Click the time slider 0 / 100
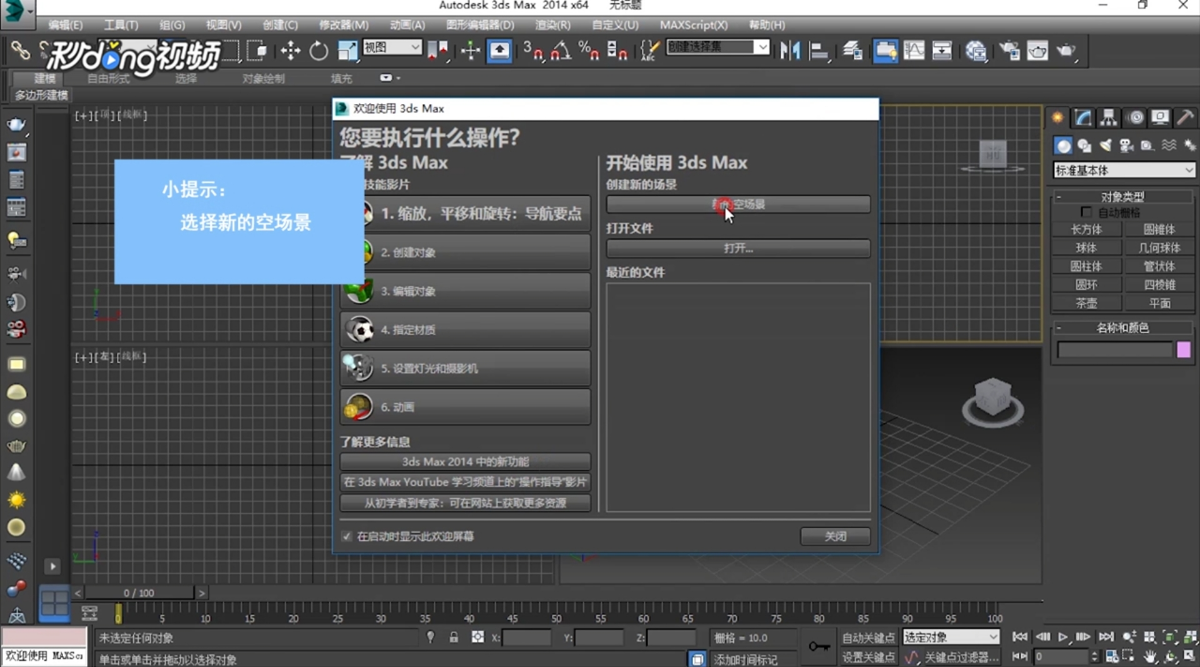The height and width of the screenshot is (667, 1200). coord(139,593)
